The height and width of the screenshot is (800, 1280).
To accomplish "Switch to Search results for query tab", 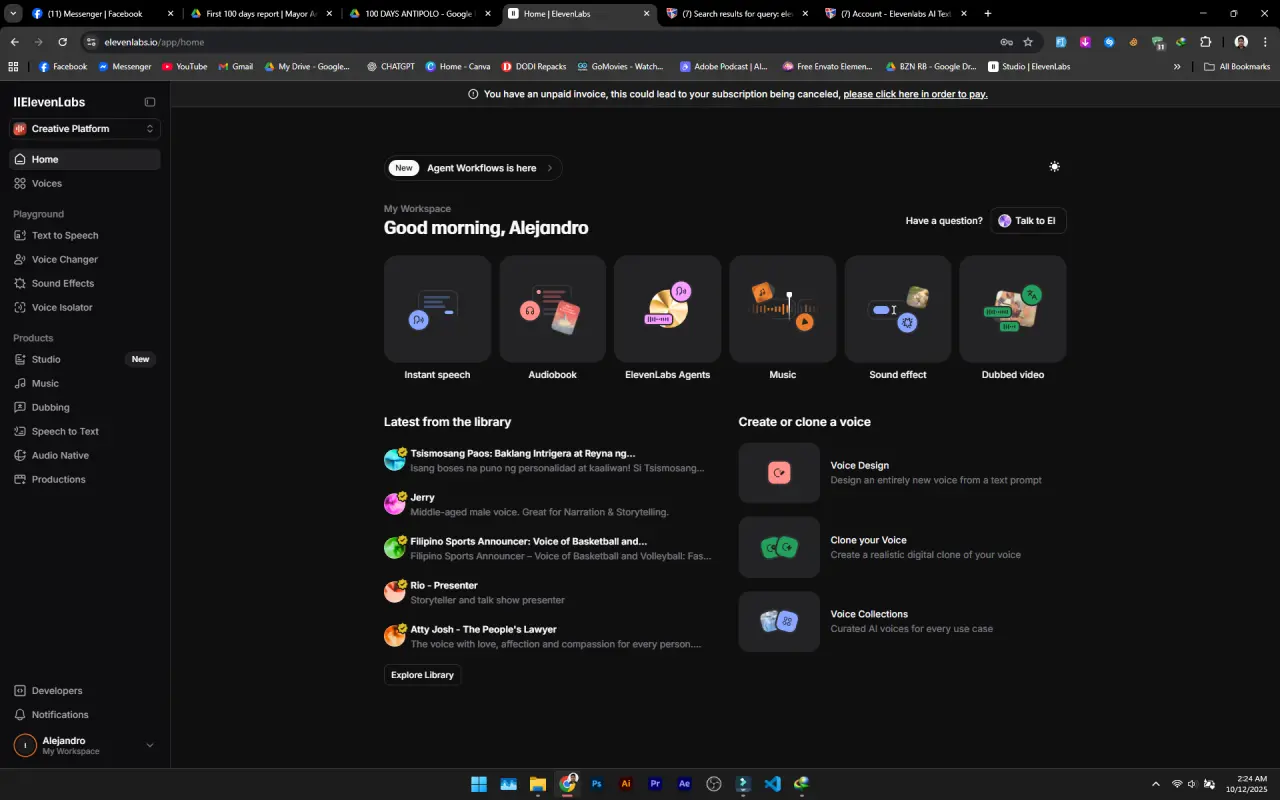I will pos(735,14).
